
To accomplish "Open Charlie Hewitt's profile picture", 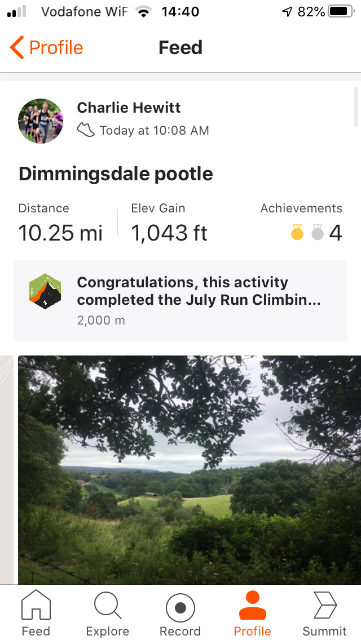I will [40, 121].
